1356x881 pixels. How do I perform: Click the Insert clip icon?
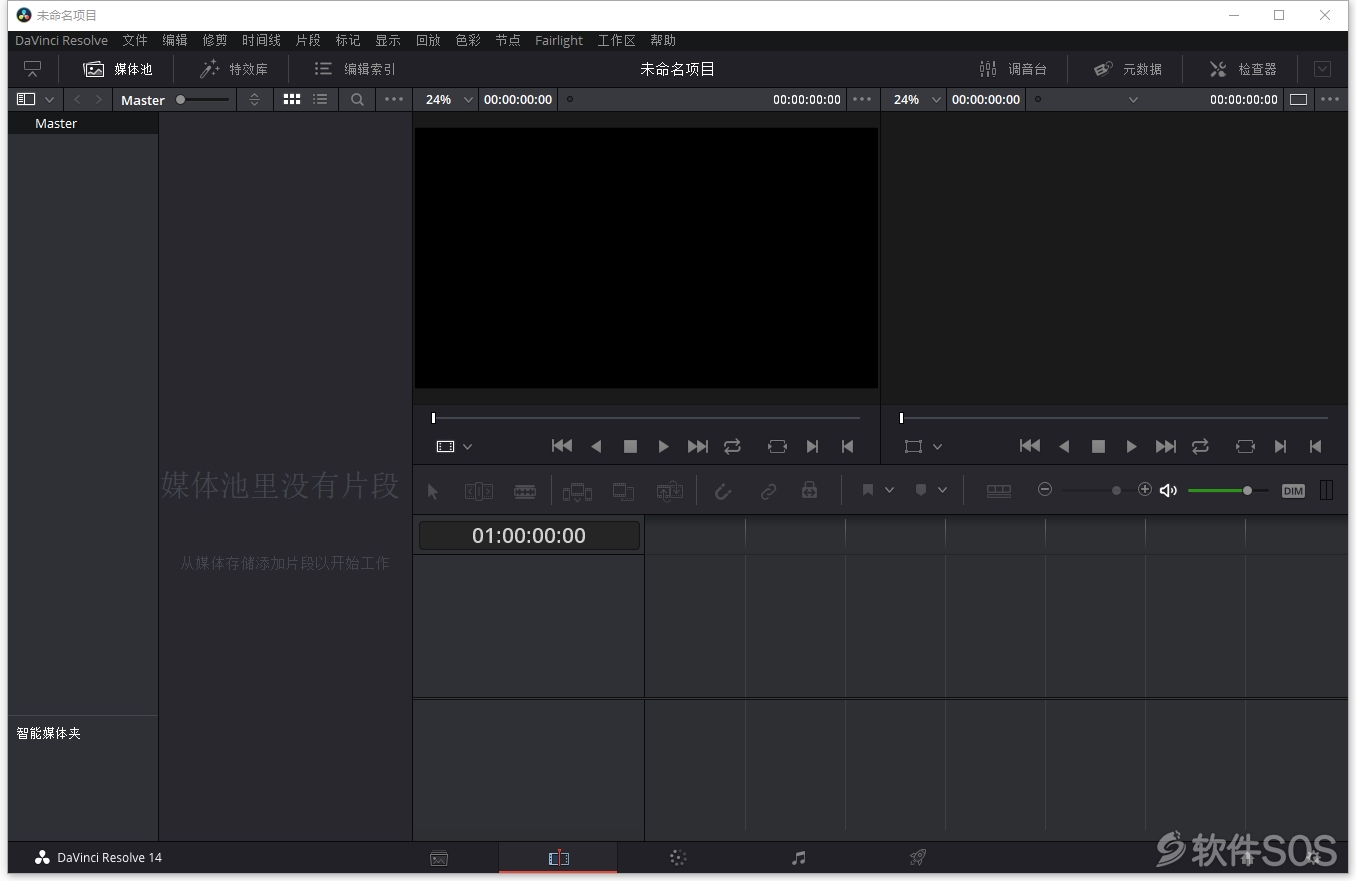tap(577, 491)
